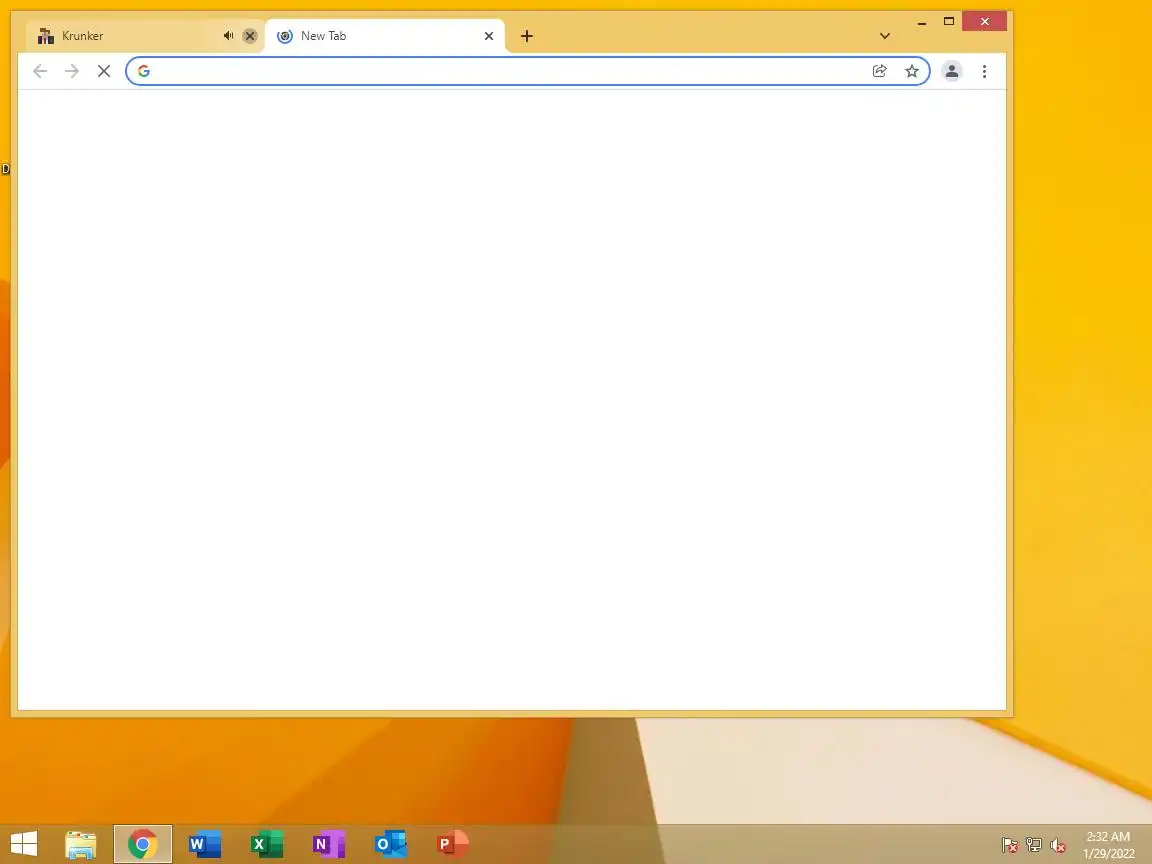
Task: Select the New Tab tab
Action: (x=385, y=36)
